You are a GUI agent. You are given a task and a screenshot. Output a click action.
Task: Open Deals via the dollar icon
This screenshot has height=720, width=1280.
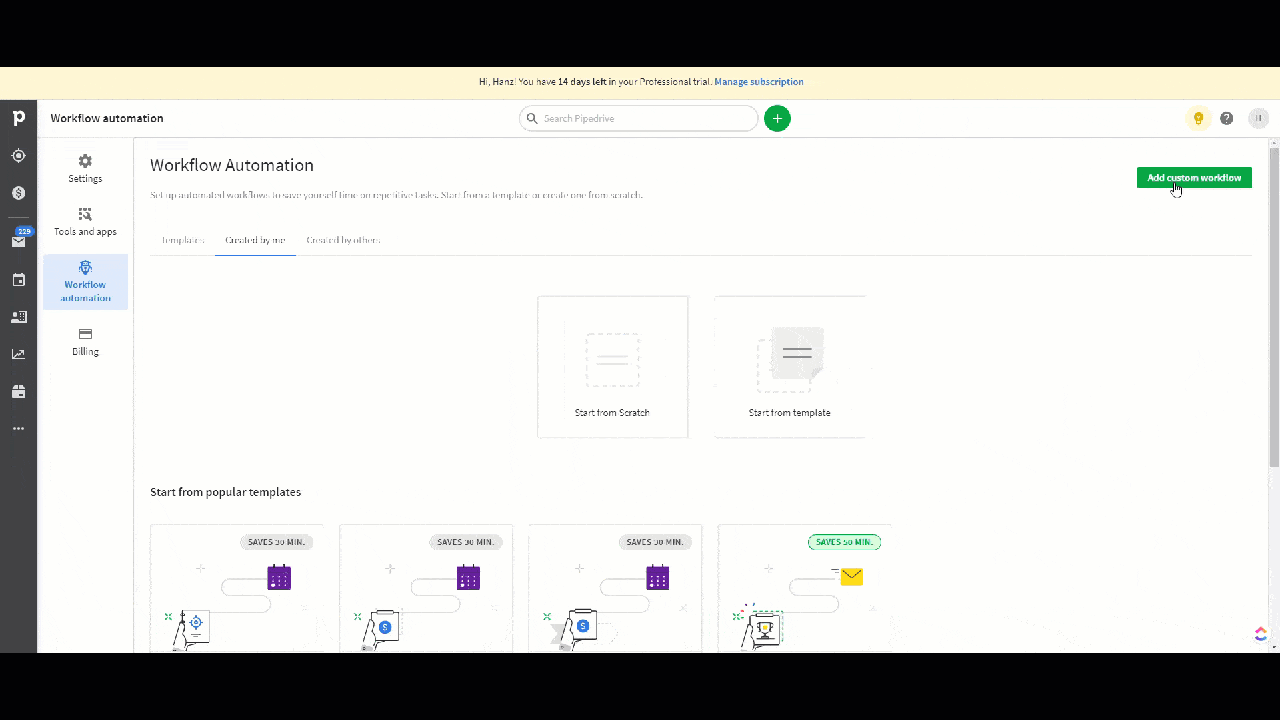(18, 192)
